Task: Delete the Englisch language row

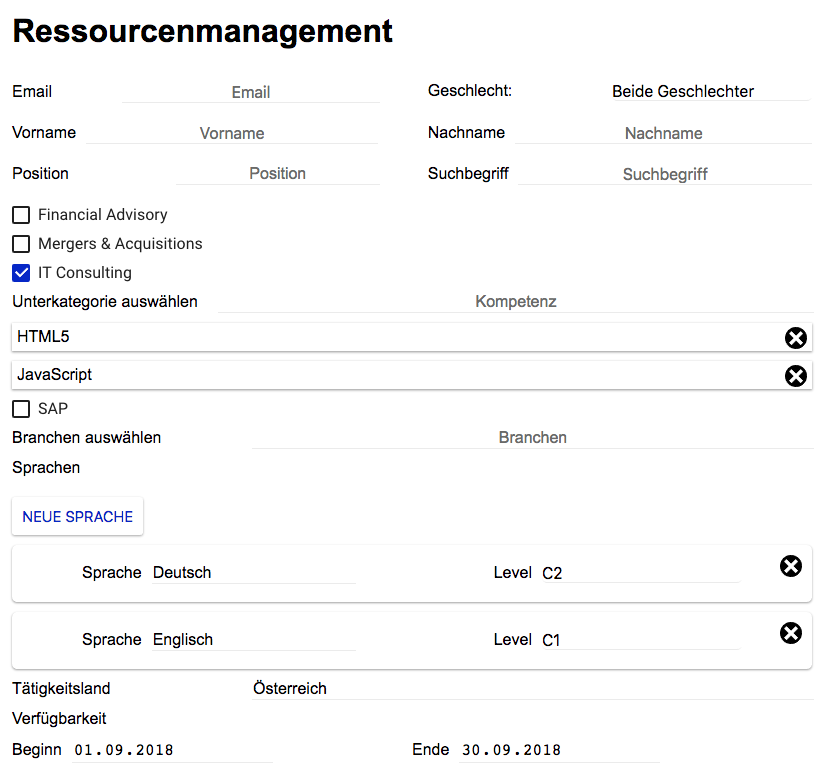Action: click(790, 633)
